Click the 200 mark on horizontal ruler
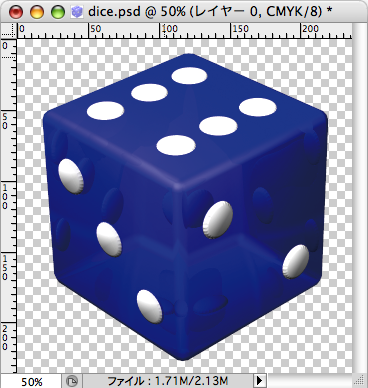Viewport: 368px width, 388px height. [x=311, y=29]
